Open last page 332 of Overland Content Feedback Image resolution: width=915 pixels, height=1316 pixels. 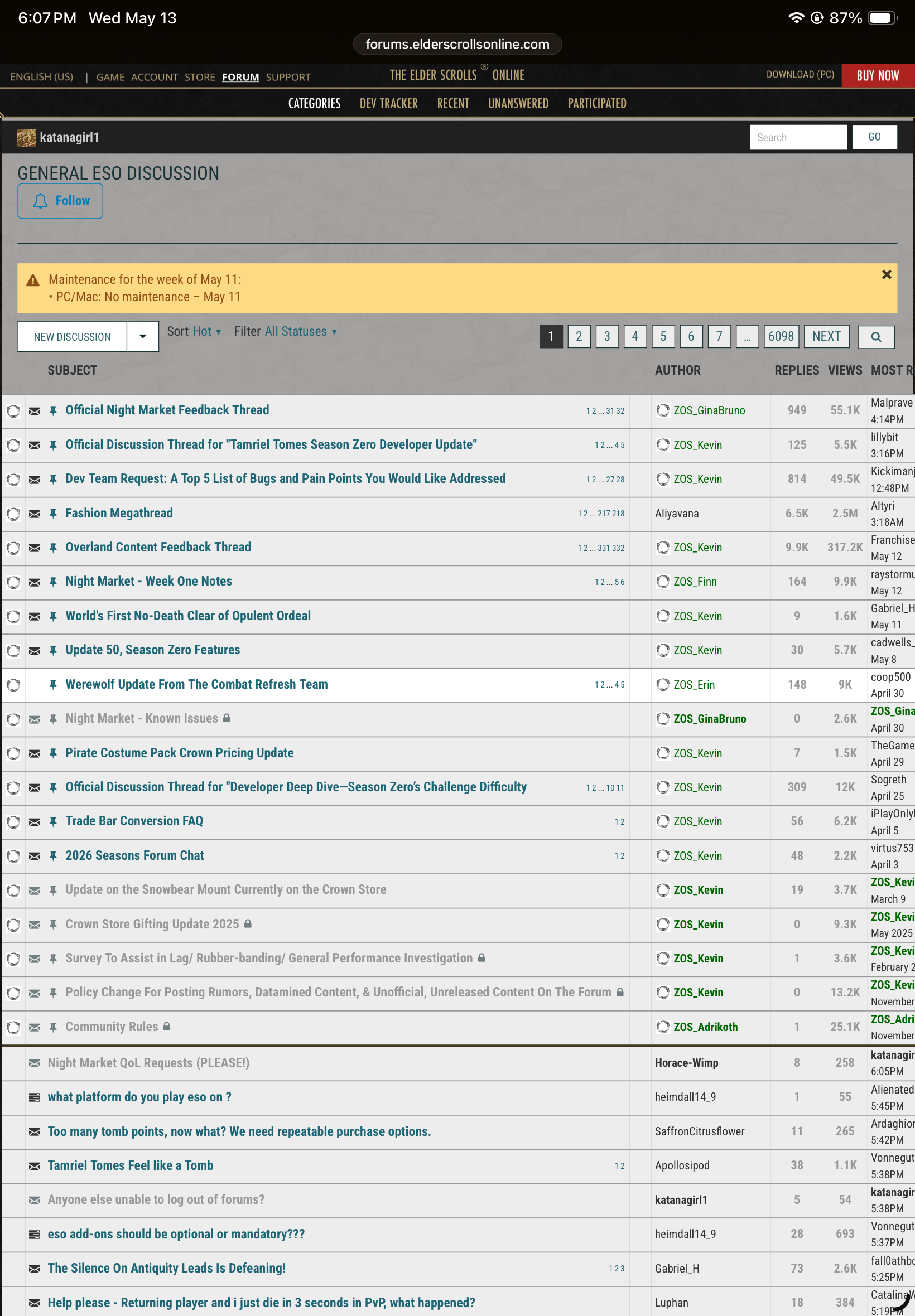(x=618, y=548)
